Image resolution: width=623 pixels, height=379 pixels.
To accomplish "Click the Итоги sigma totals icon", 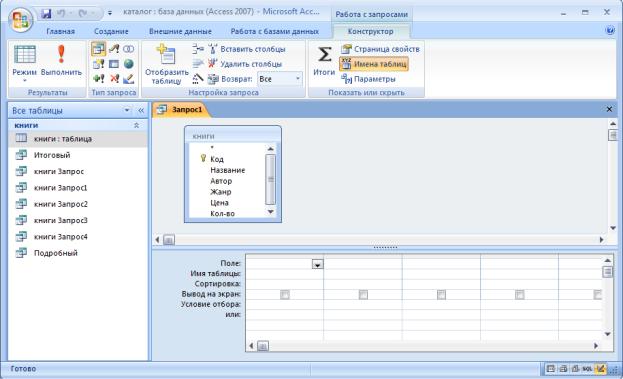I will pos(324,60).
